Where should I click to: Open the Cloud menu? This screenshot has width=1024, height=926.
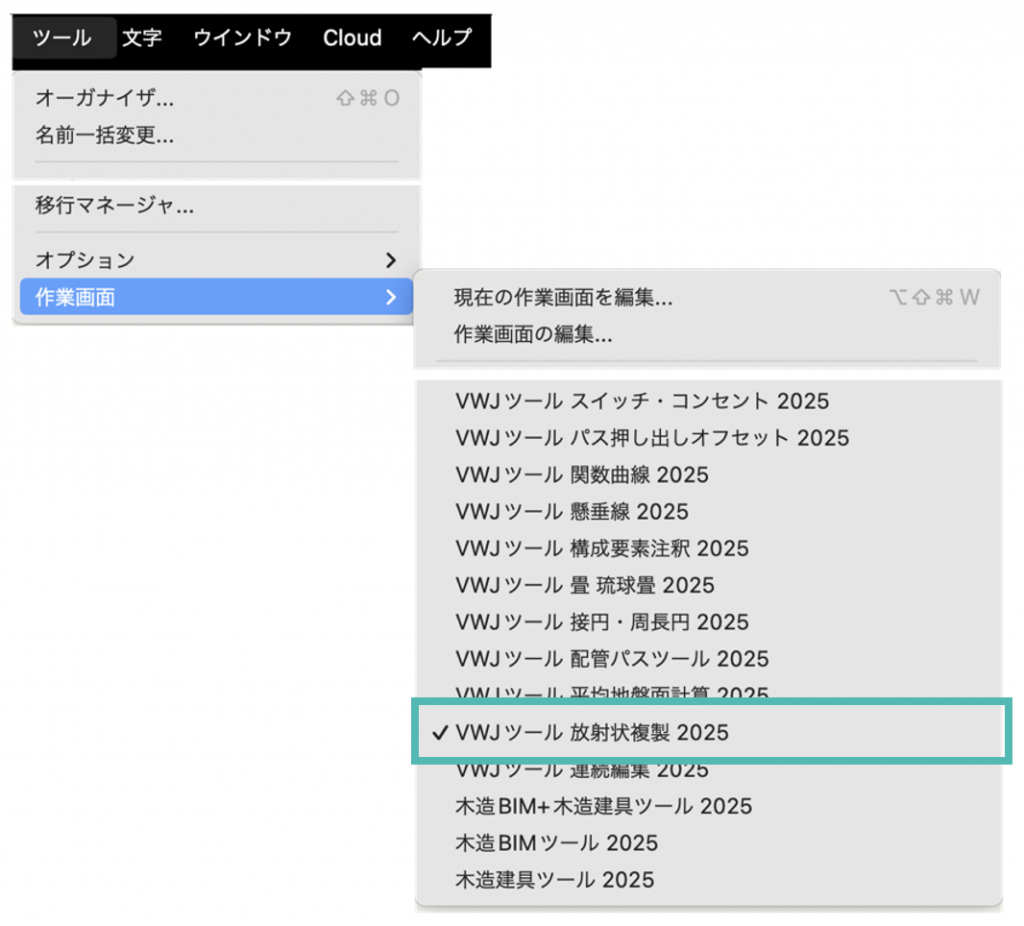click(352, 38)
